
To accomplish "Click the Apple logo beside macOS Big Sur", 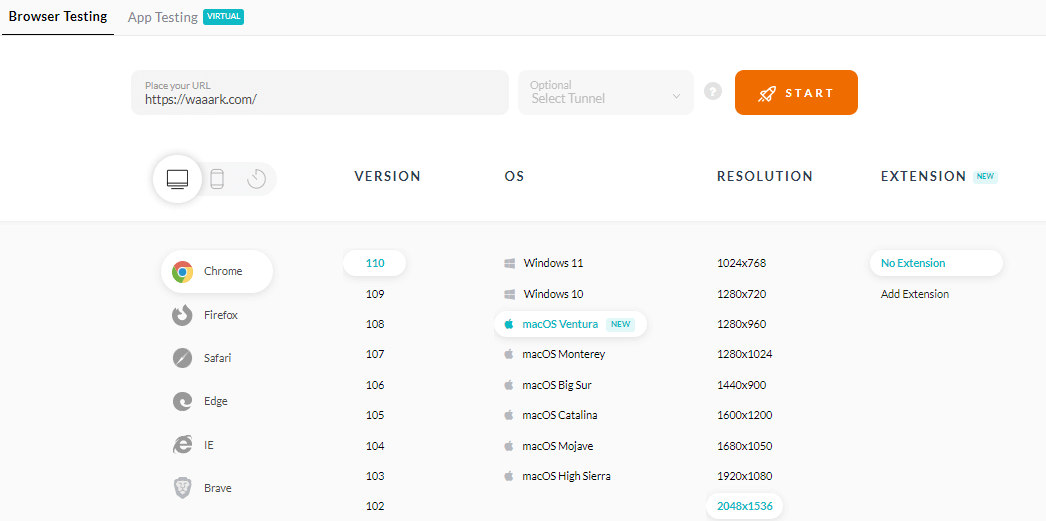I will click(509, 385).
